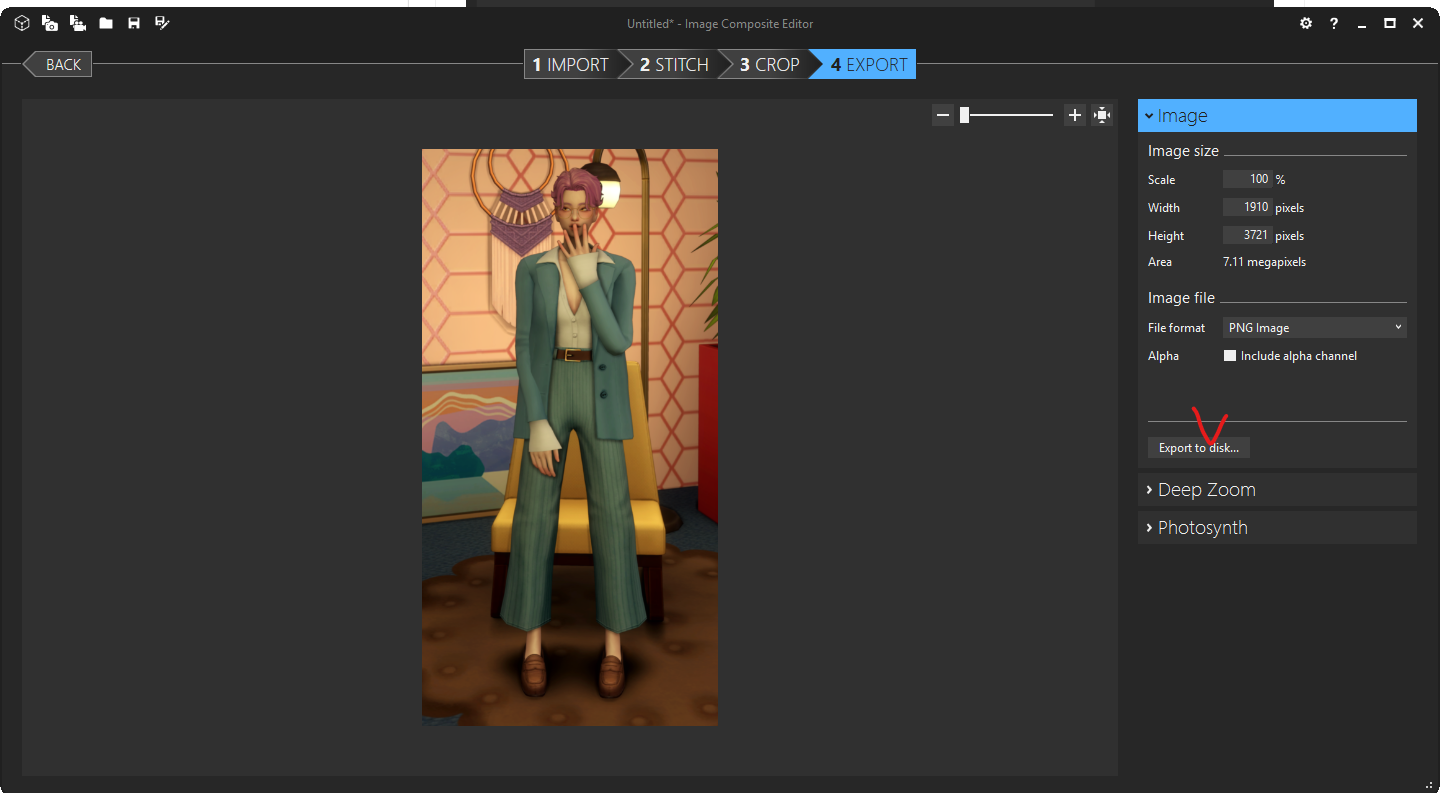Zoom in with the plus button
The height and width of the screenshot is (793, 1440).
point(1075,115)
